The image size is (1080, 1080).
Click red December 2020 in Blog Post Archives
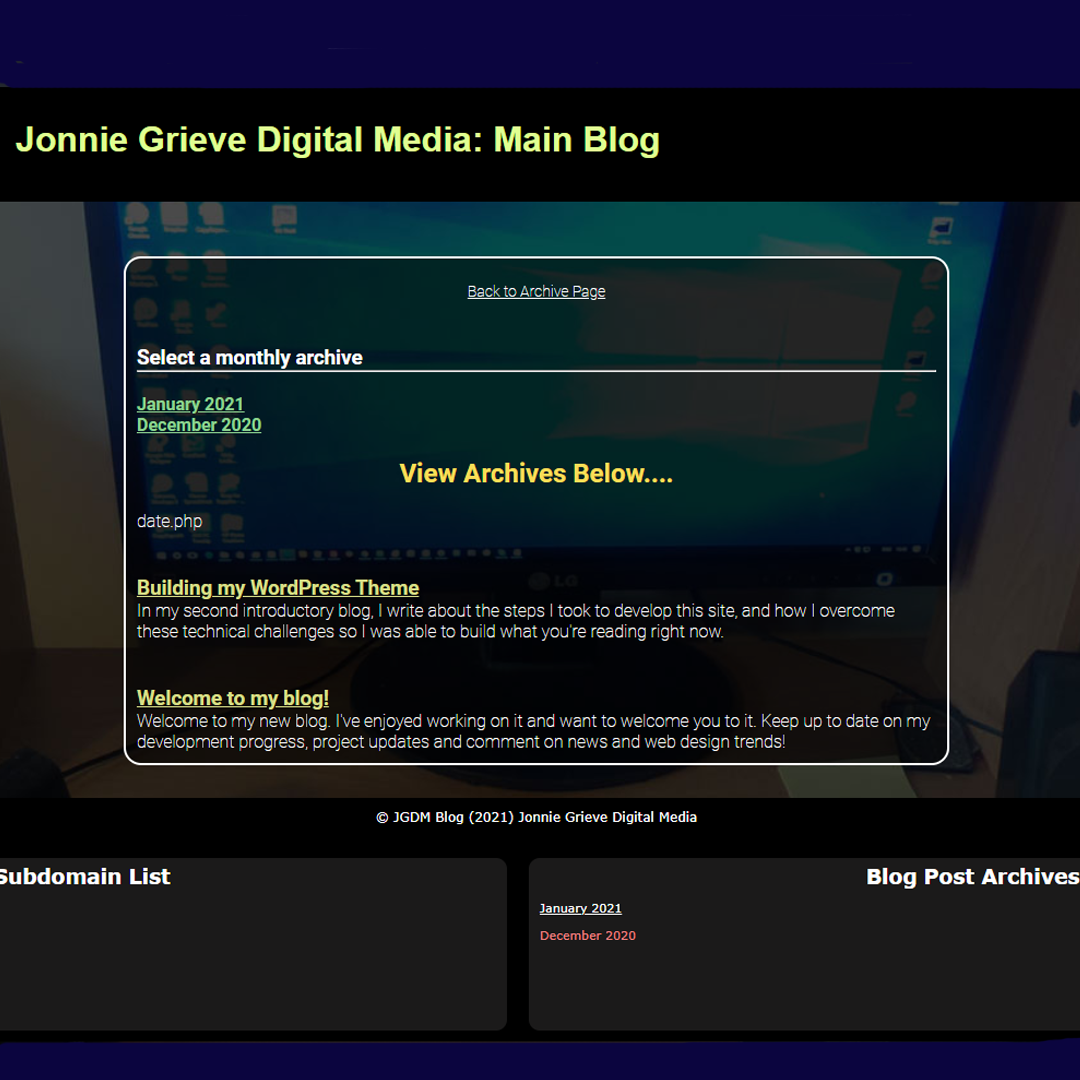pyautogui.click(x=588, y=935)
